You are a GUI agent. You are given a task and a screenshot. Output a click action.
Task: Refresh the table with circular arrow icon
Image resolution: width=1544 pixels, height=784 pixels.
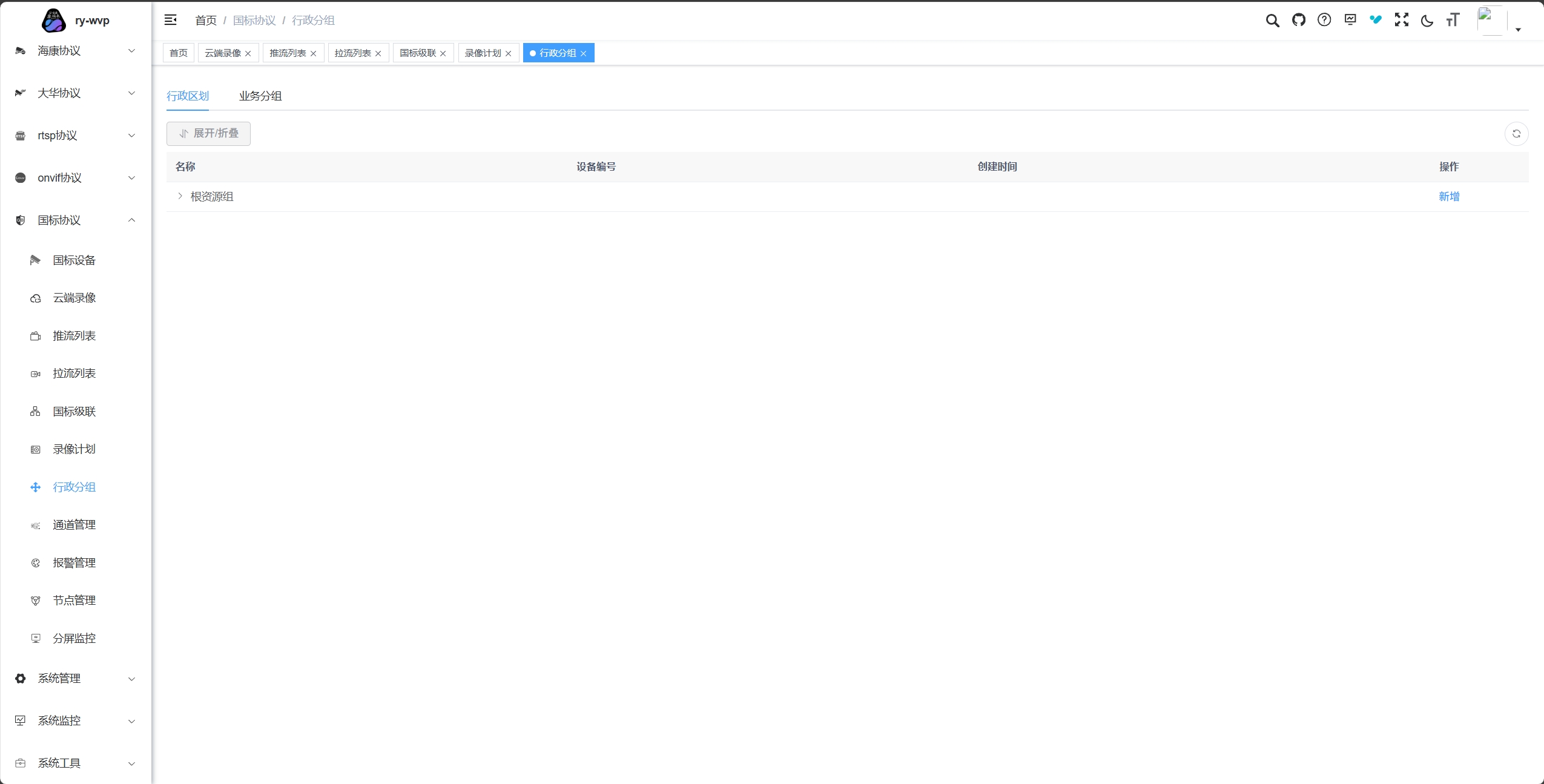click(x=1516, y=134)
